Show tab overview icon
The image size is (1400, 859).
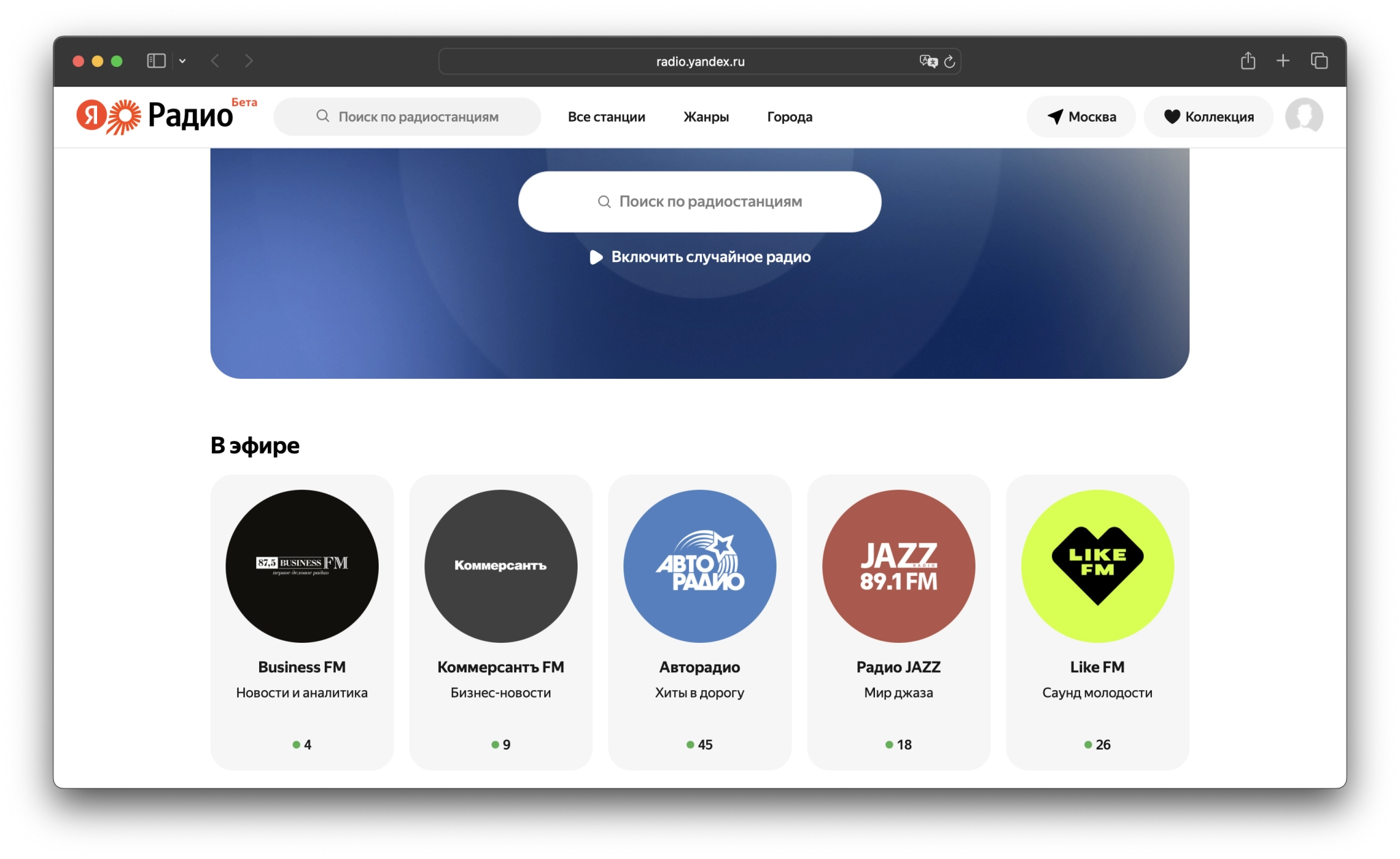[1319, 61]
